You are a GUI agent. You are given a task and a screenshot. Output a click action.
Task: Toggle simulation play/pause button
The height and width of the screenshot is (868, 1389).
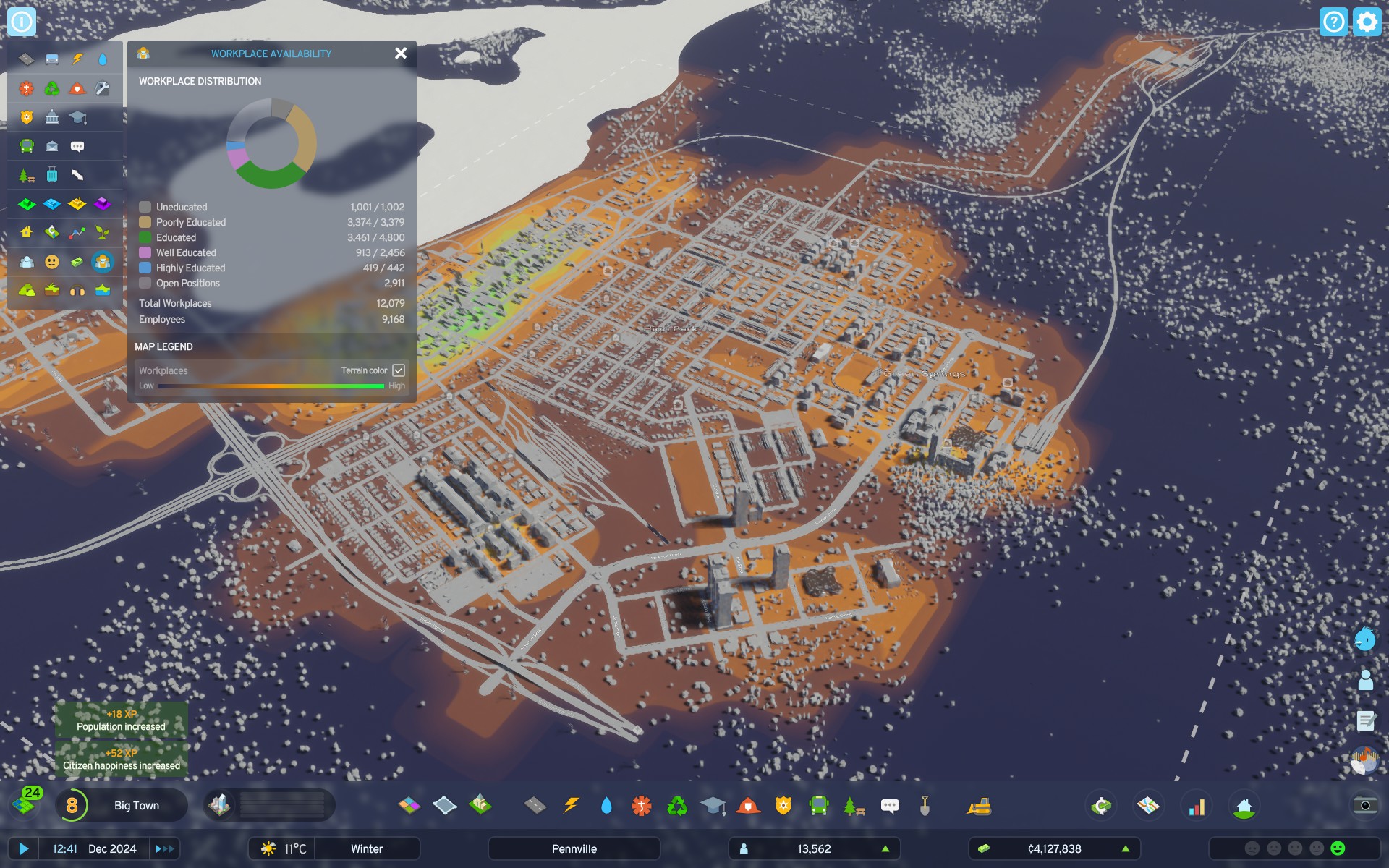click(x=23, y=848)
